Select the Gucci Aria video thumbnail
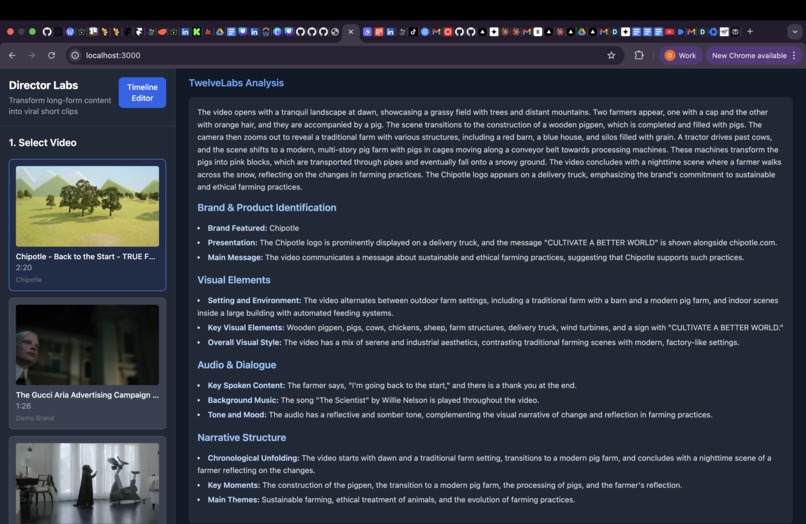 tap(87, 345)
